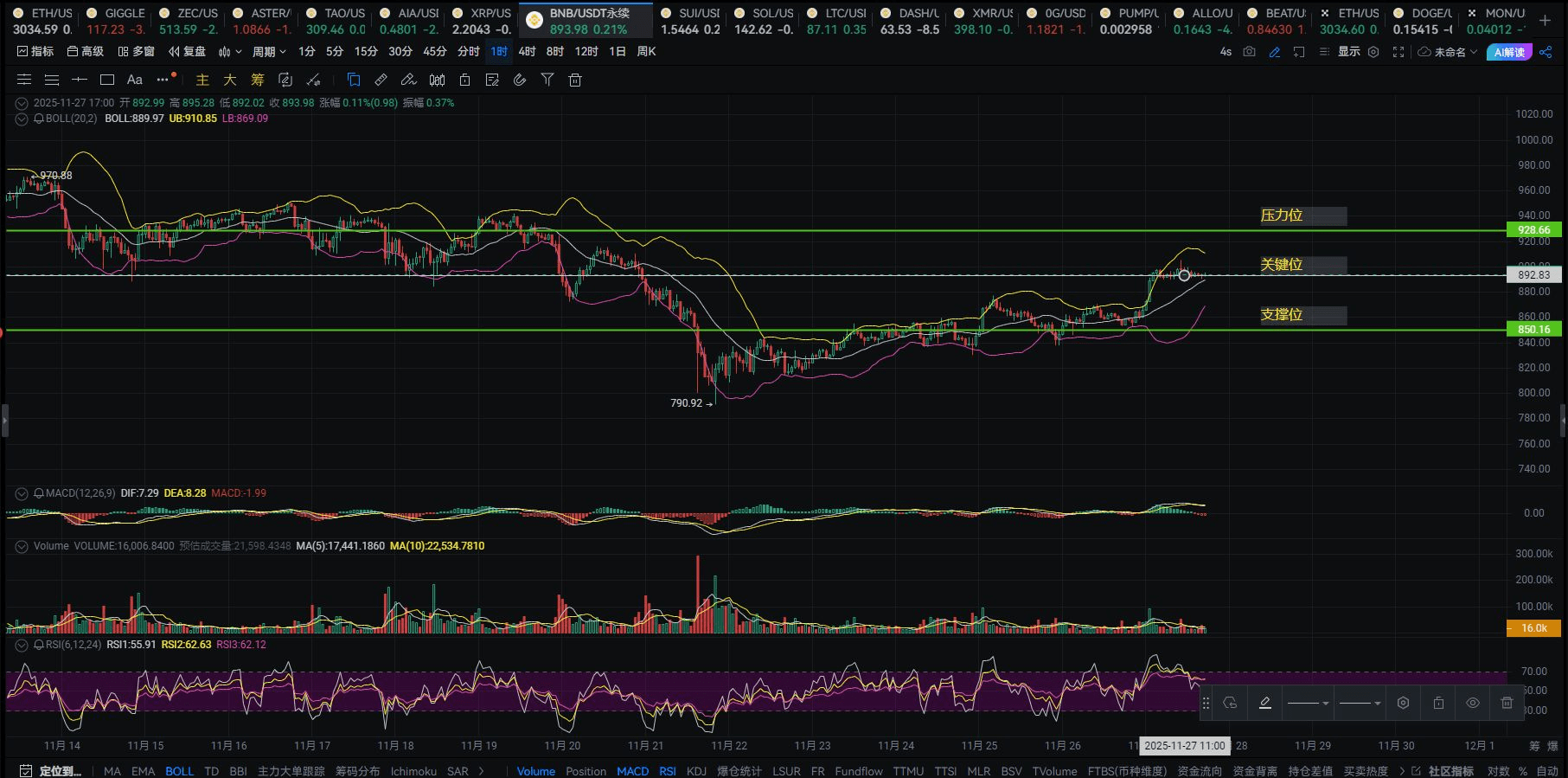Toggle visibility eye in floating toolbar

pyautogui.click(x=1472, y=703)
